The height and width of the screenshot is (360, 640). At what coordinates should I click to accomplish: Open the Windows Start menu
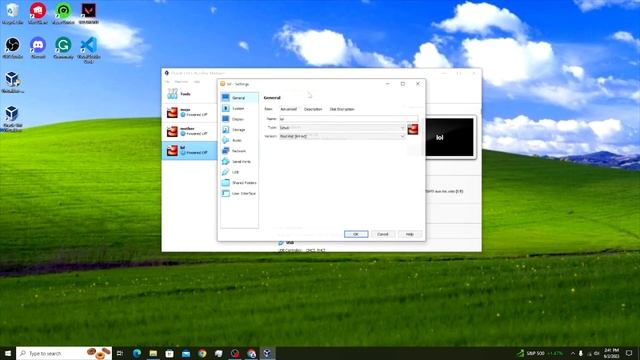click(8, 353)
